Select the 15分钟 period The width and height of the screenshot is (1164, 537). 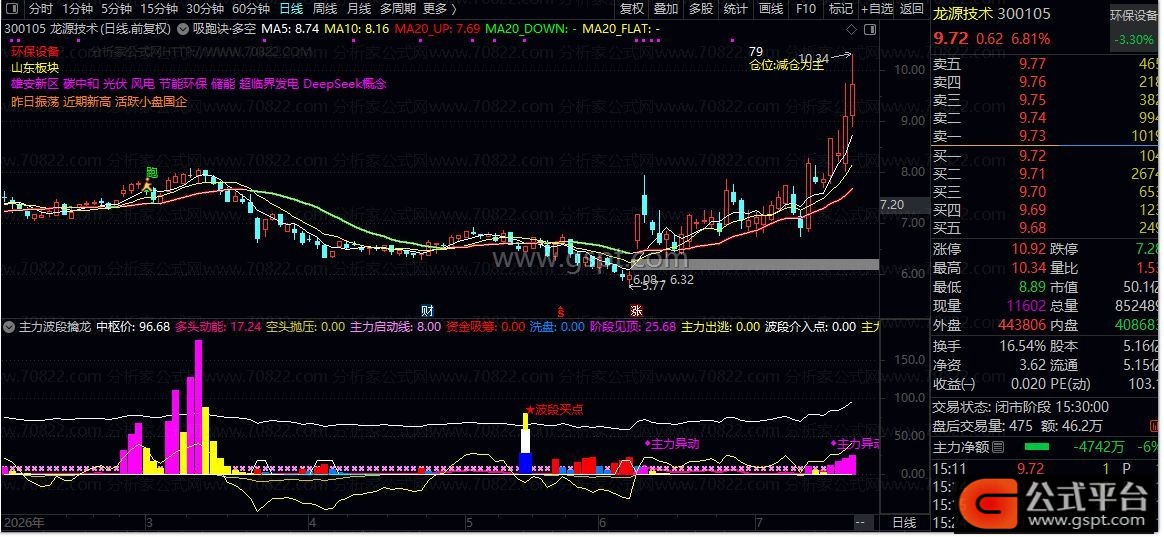coord(159,9)
